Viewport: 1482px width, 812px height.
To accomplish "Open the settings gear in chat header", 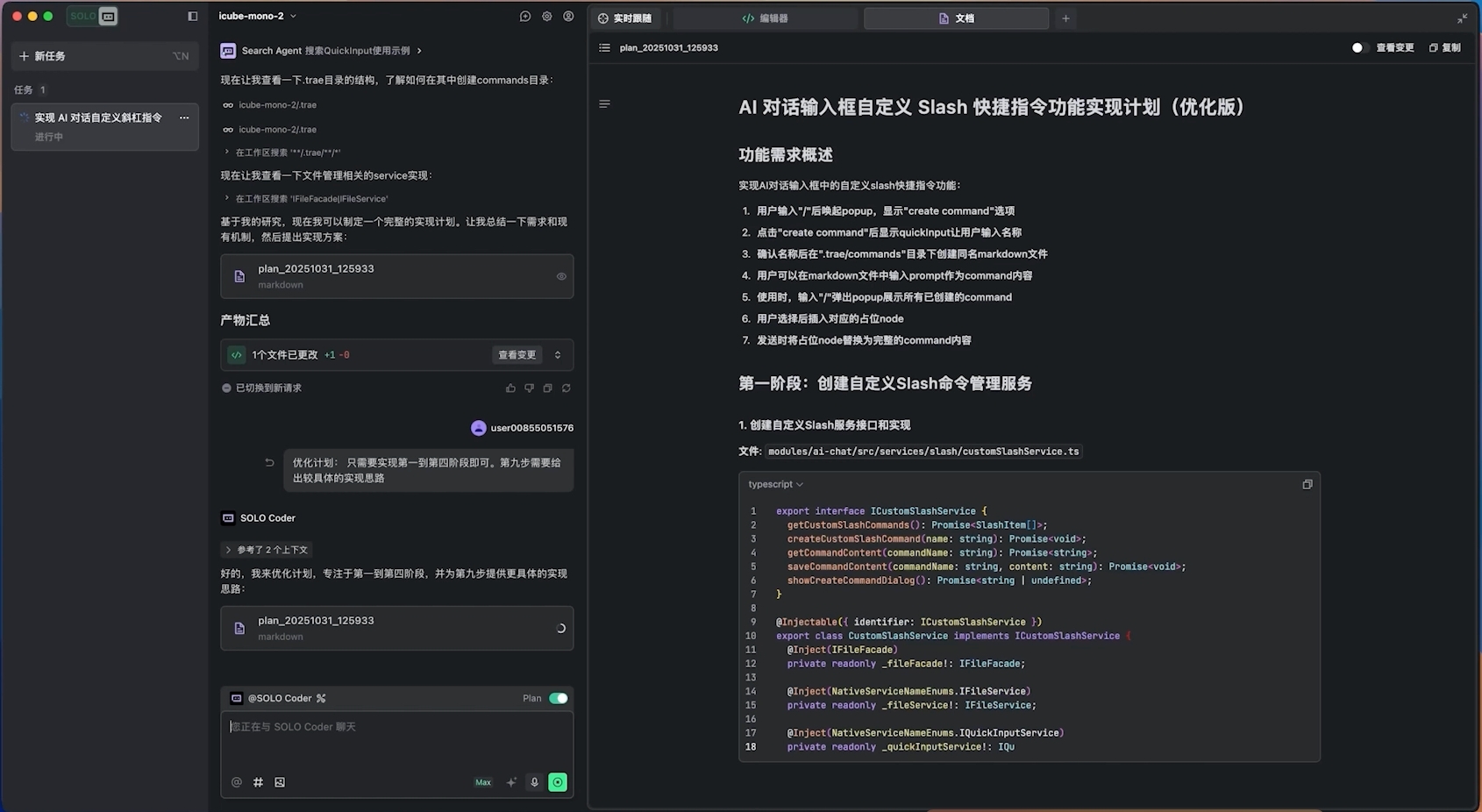I will pyautogui.click(x=547, y=17).
